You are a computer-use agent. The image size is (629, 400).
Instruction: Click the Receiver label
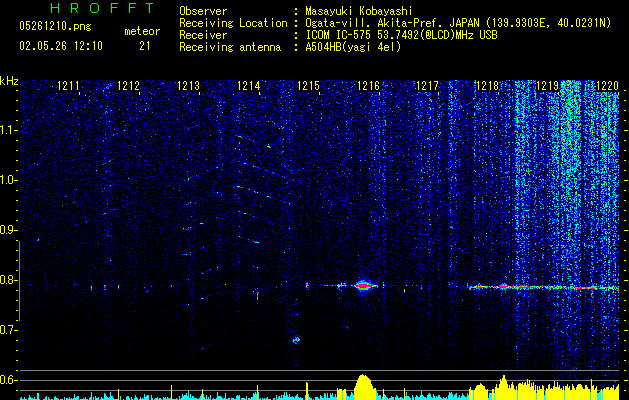coord(203,35)
